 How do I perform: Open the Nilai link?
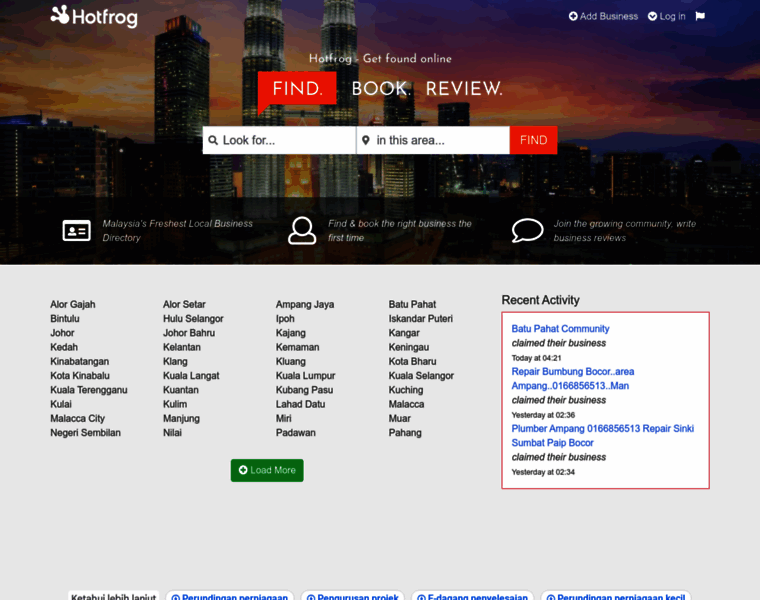tap(172, 432)
